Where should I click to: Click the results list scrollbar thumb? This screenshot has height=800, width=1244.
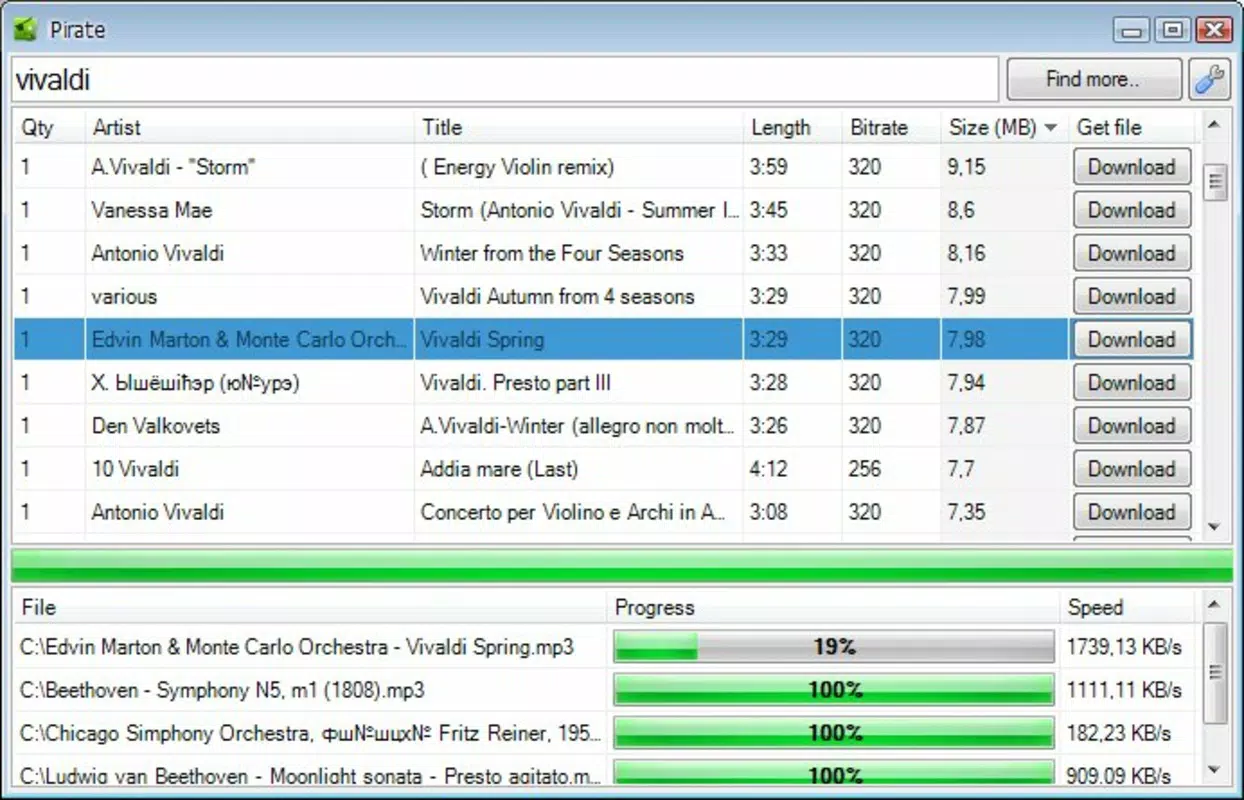pos(1216,182)
